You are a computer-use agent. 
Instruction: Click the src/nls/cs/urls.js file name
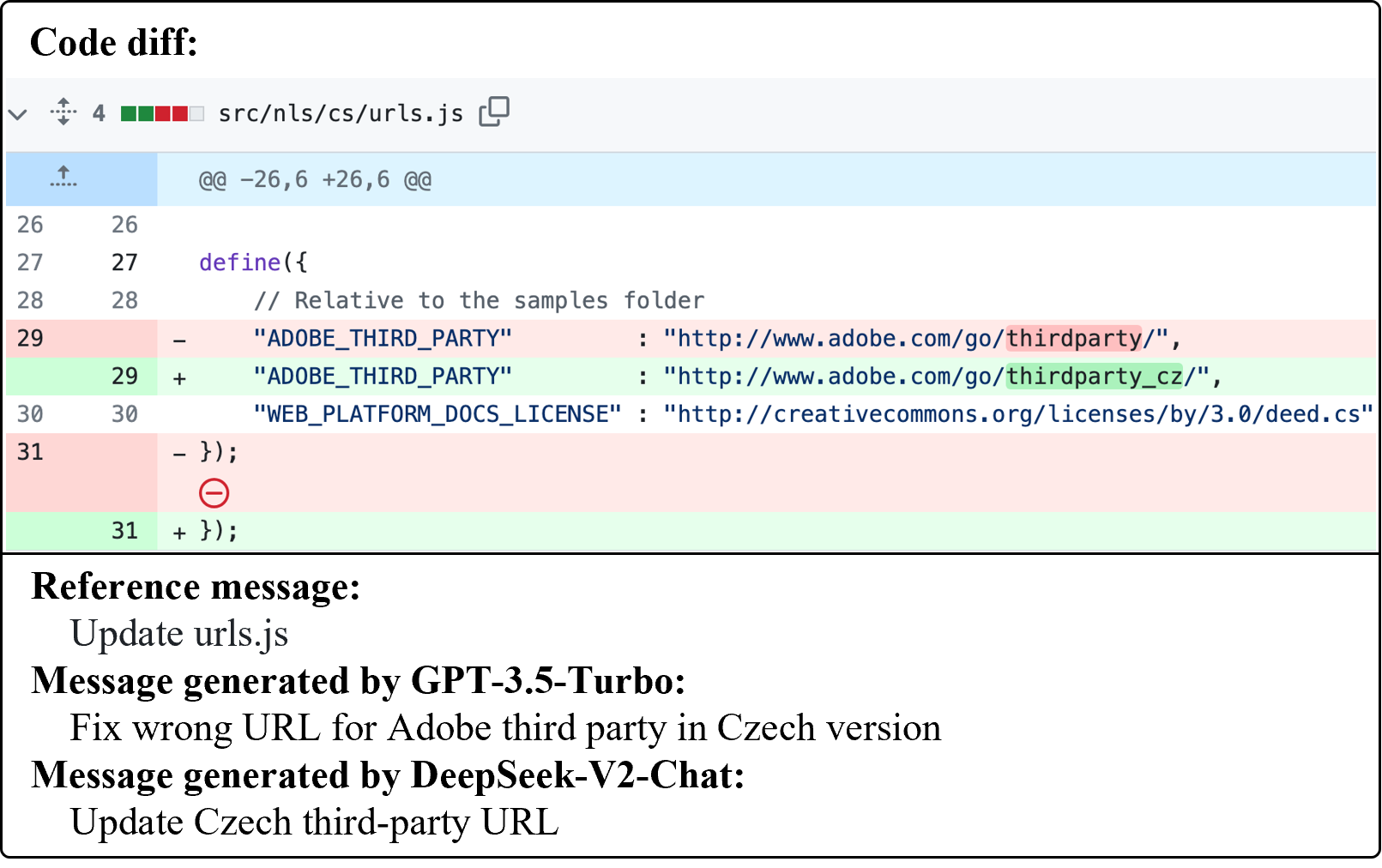[341, 113]
